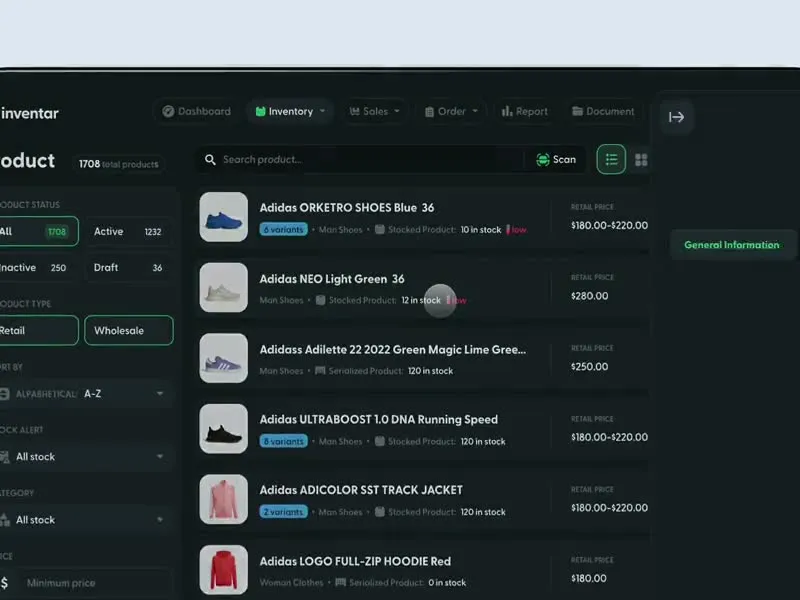Screen dimensions: 800x600
Task: Click the 1708 total products counter
Action: click(118, 164)
